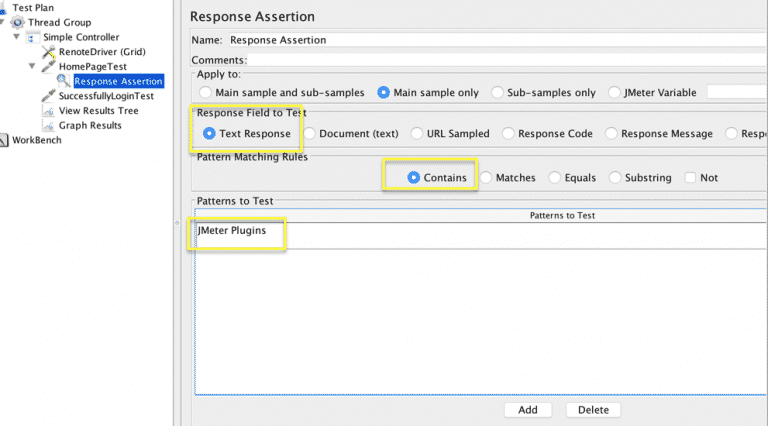The height and width of the screenshot is (426, 768).
Task: Click the SuccessfullyLoginTest pipette icon
Action: pyautogui.click(x=48, y=96)
